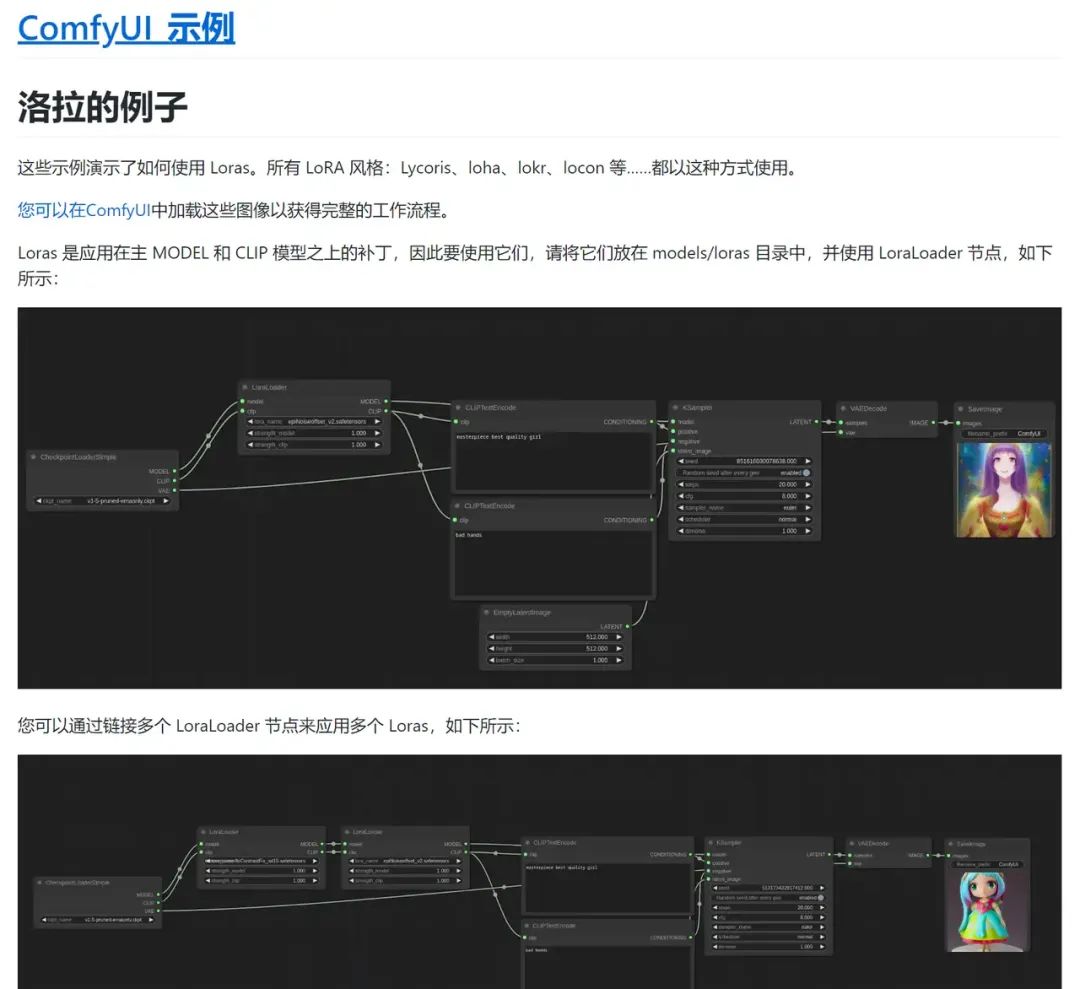Image resolution: width=1080 pixels, height=989 pixels.
Task: Previous ckpt_name arrow in first workflow
Action: click(x=39, y=501)
